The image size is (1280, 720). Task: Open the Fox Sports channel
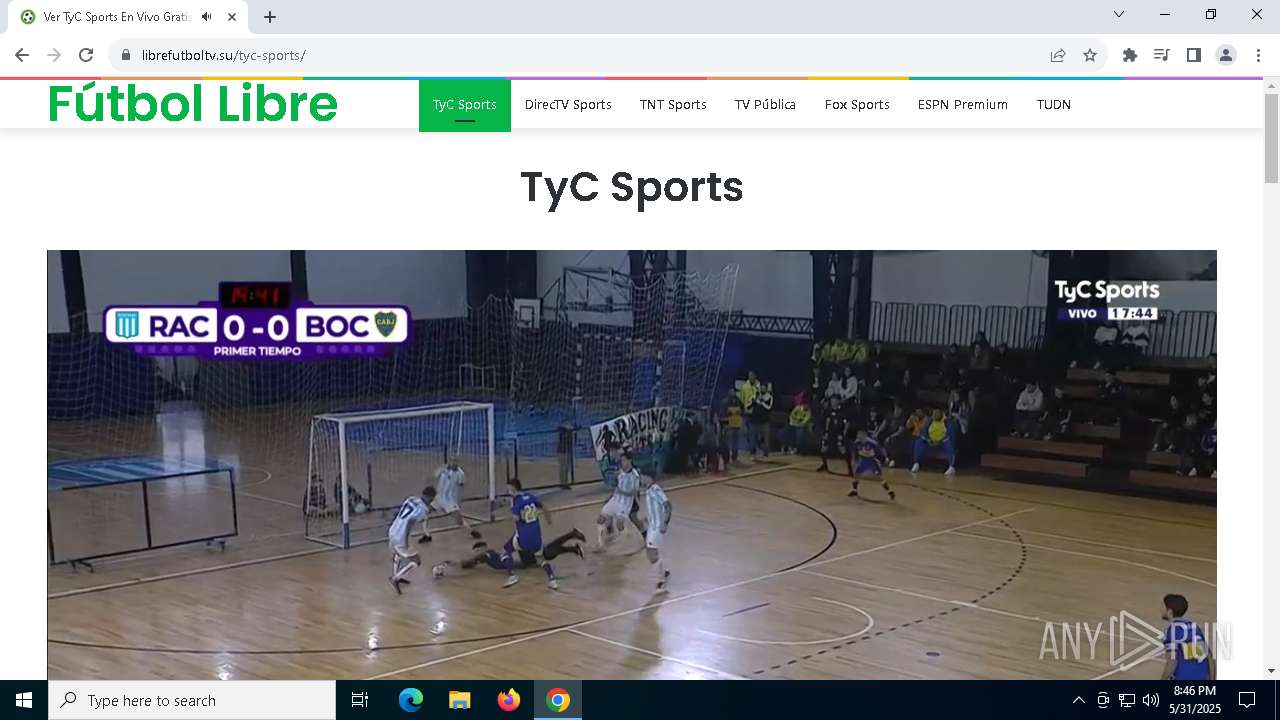[857, 104]
